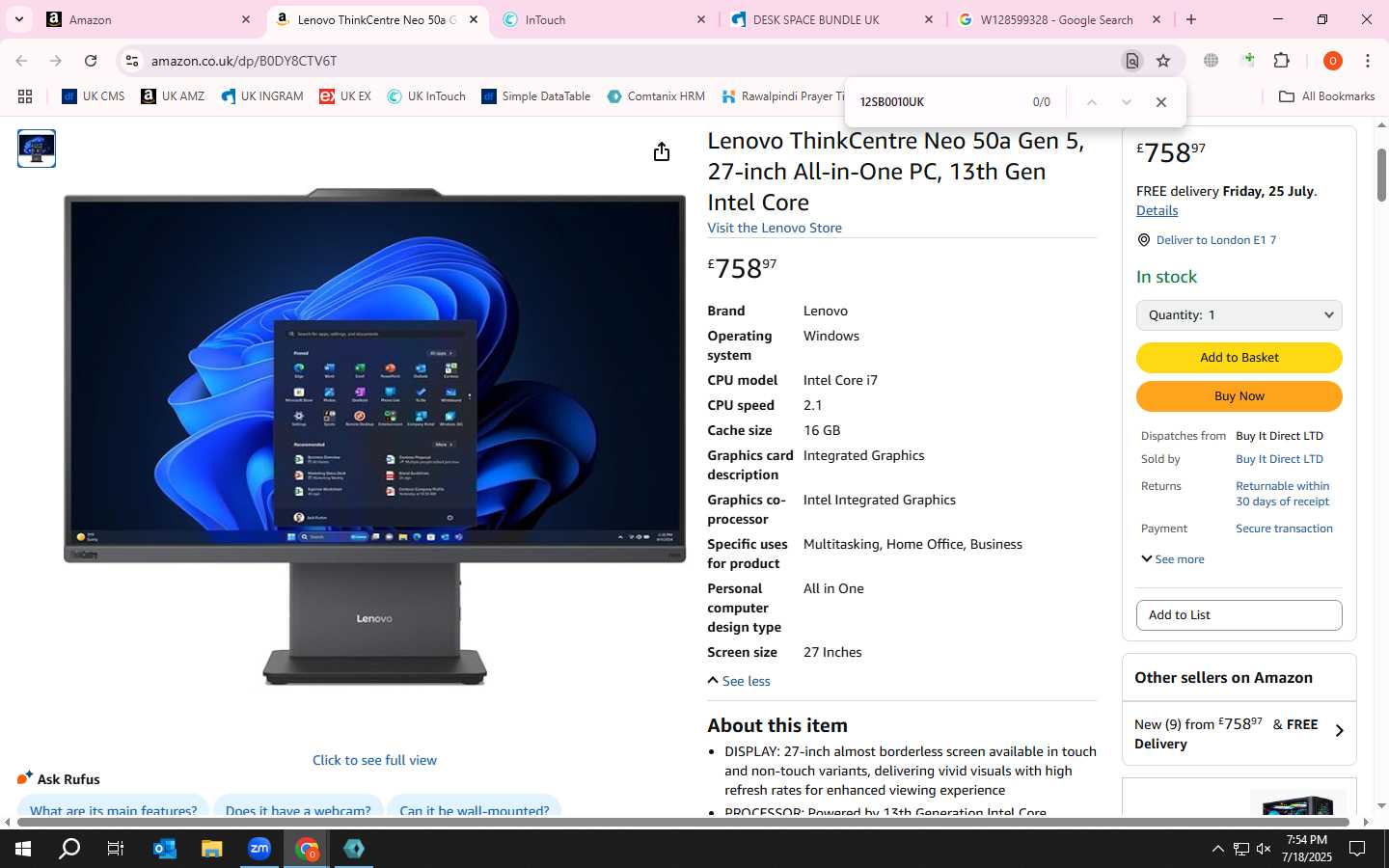This screenshot has width=1389, height=868.
Task: Go back to the previous page
Action: click(21, 61)
